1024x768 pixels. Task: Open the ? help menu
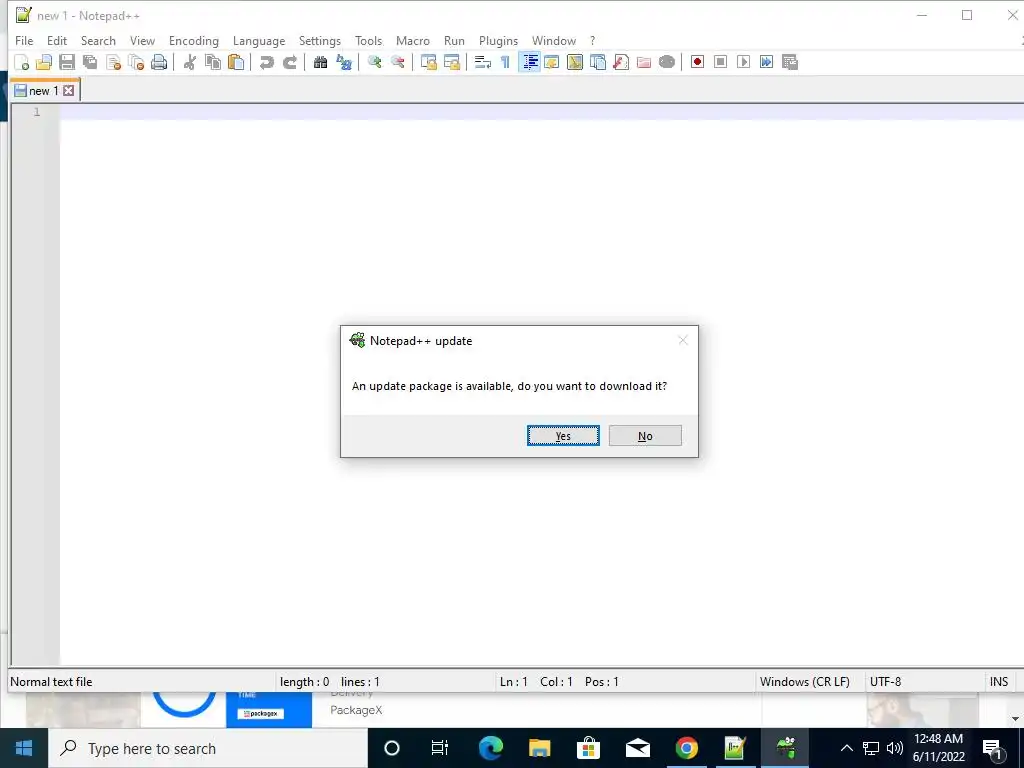(x=592, y=40)
